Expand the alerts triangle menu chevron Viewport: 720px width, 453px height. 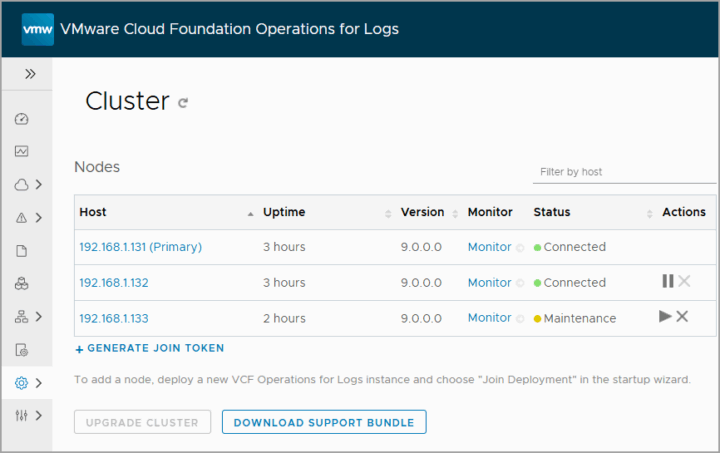(x=39, y=218)
